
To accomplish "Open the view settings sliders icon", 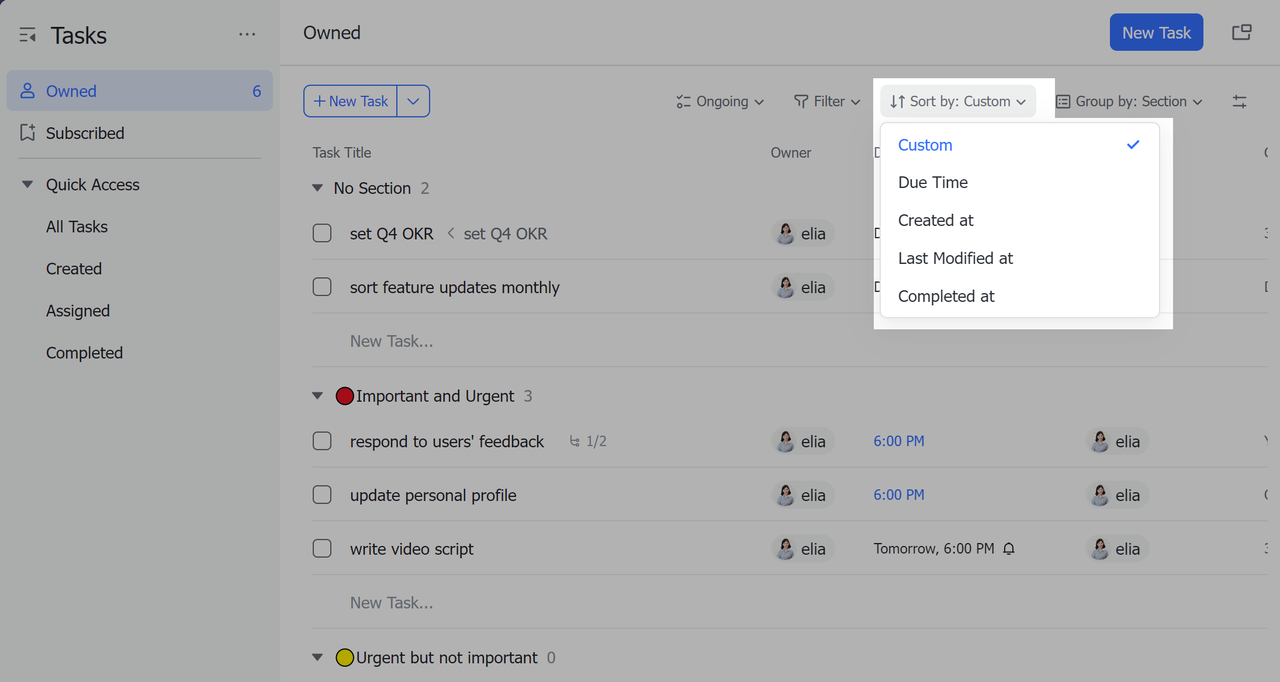I will (x=1239, y=102).
